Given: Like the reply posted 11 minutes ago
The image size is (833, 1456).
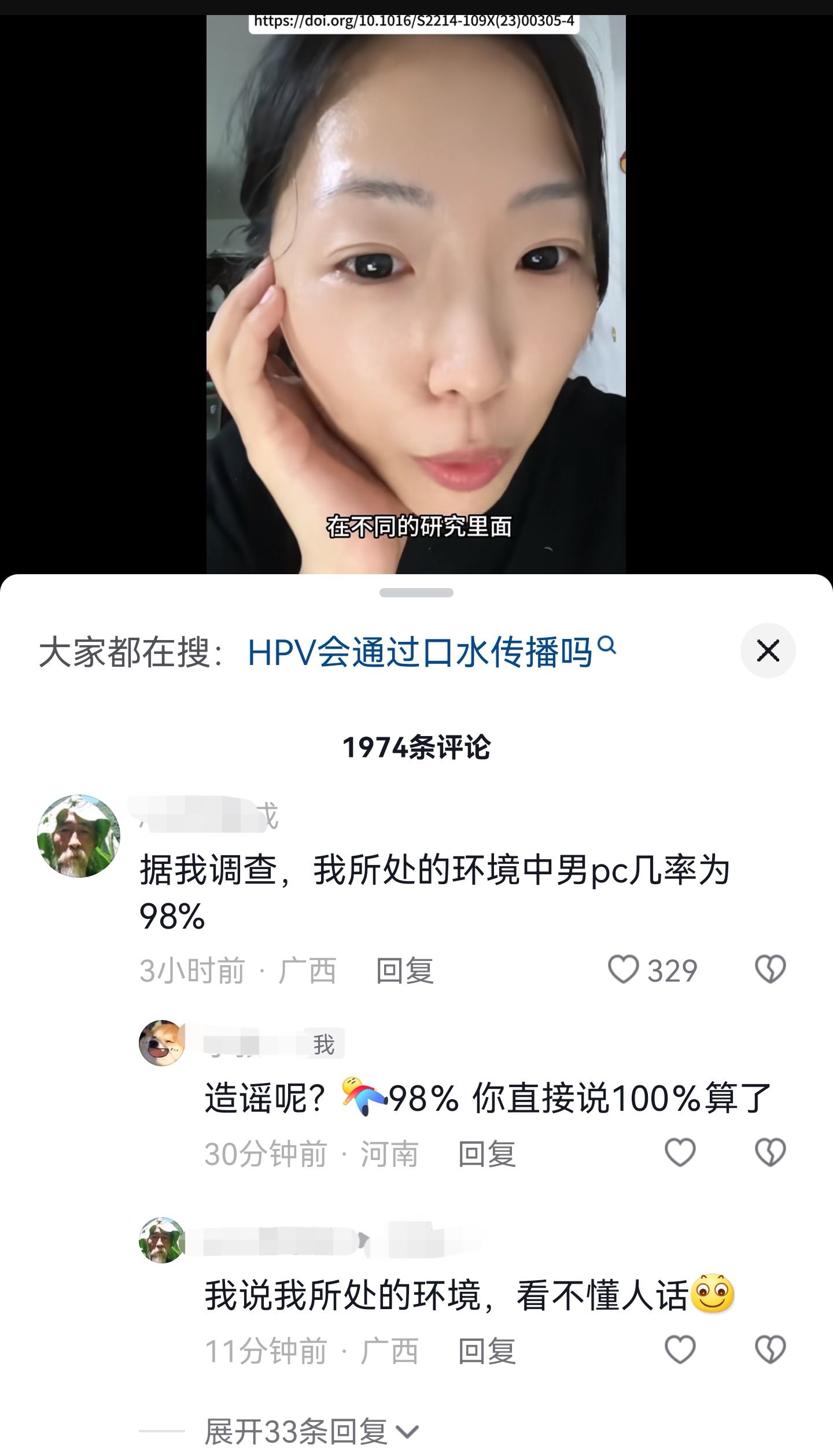Looking at the screenshot, I should [680, 1350].
